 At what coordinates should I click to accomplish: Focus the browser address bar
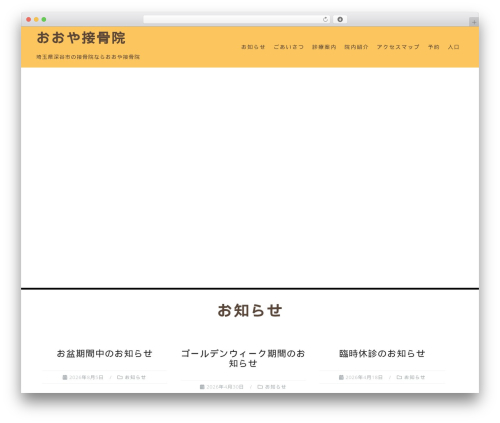(x=236, y=20)
